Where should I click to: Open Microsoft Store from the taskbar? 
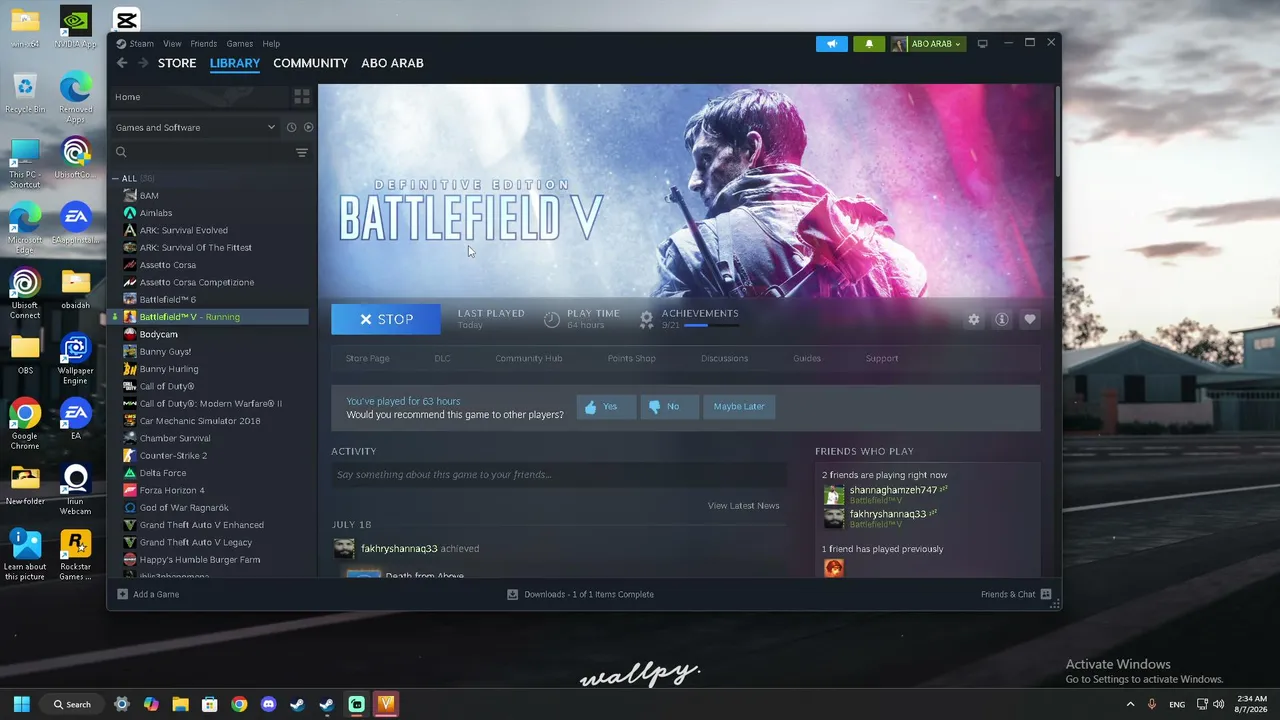pos(209,704)
